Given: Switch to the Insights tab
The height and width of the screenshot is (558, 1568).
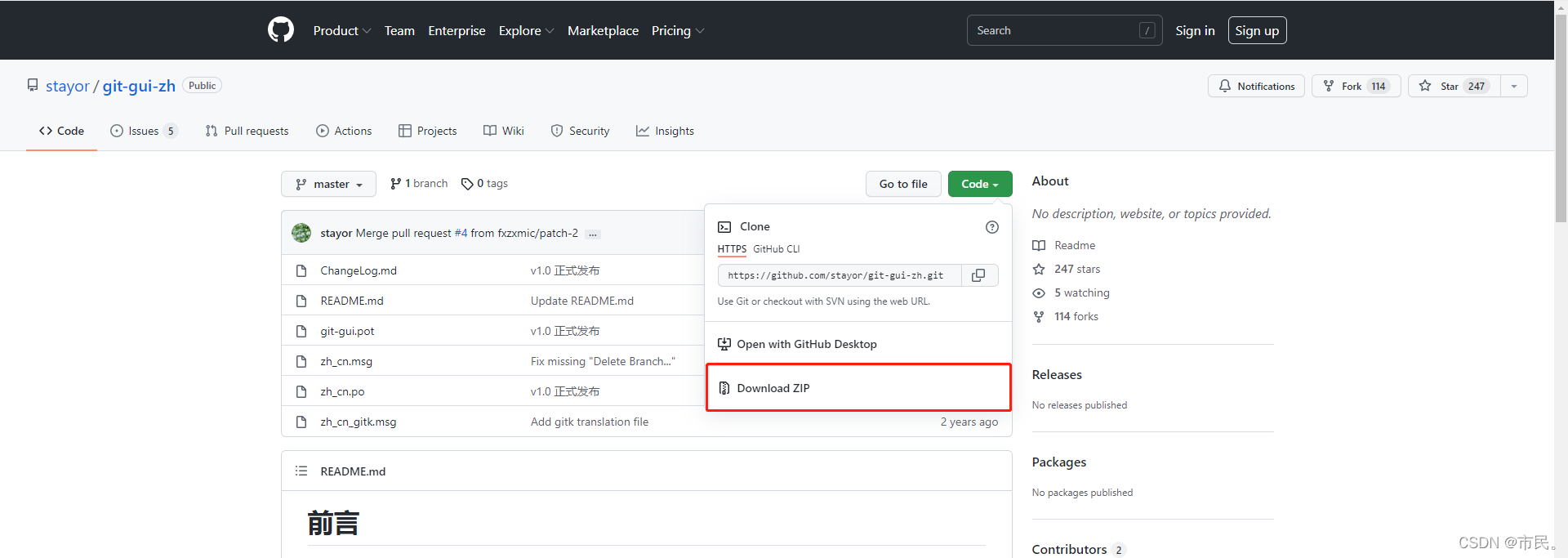Looking at the screenshot, I should point(665,131).
